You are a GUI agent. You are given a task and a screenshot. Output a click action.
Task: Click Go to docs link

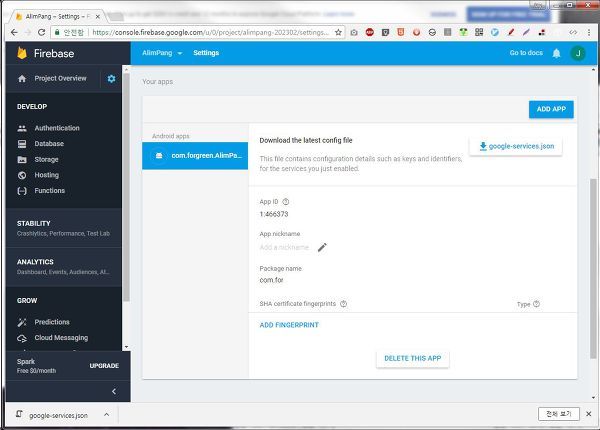(x=526, y=53)
